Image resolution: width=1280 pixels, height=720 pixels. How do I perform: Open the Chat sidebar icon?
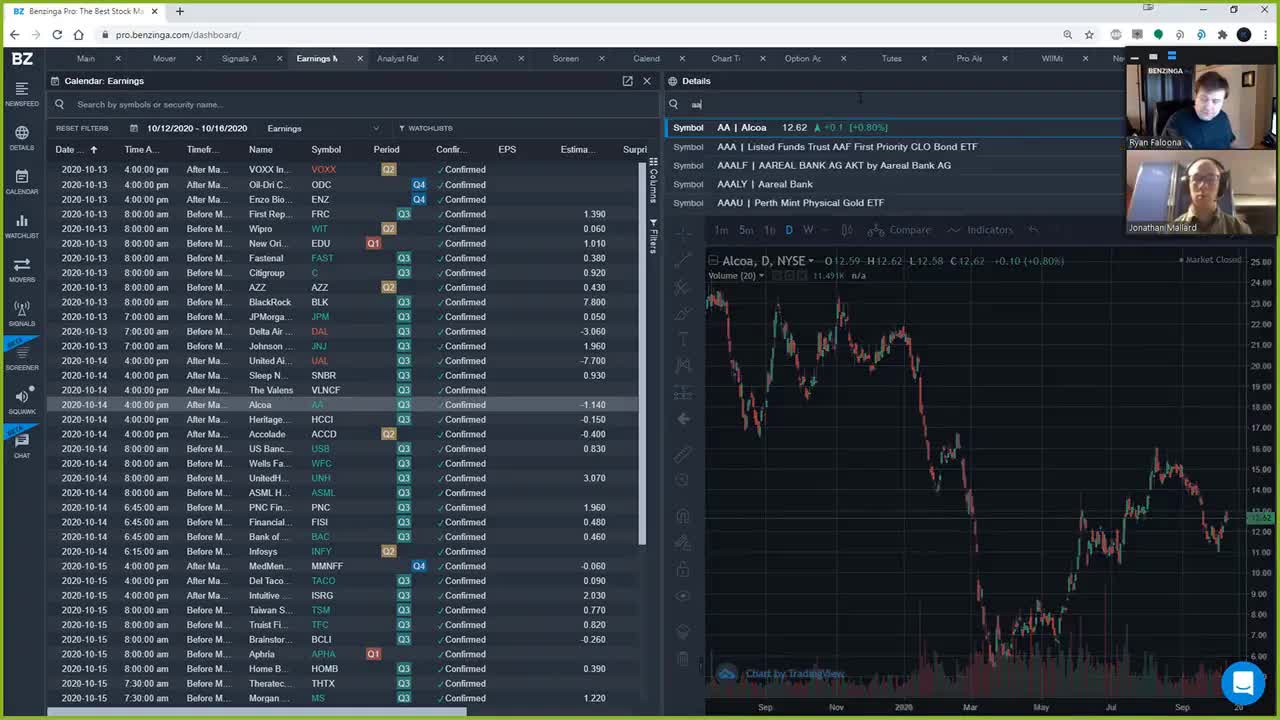tap(22, 445)
